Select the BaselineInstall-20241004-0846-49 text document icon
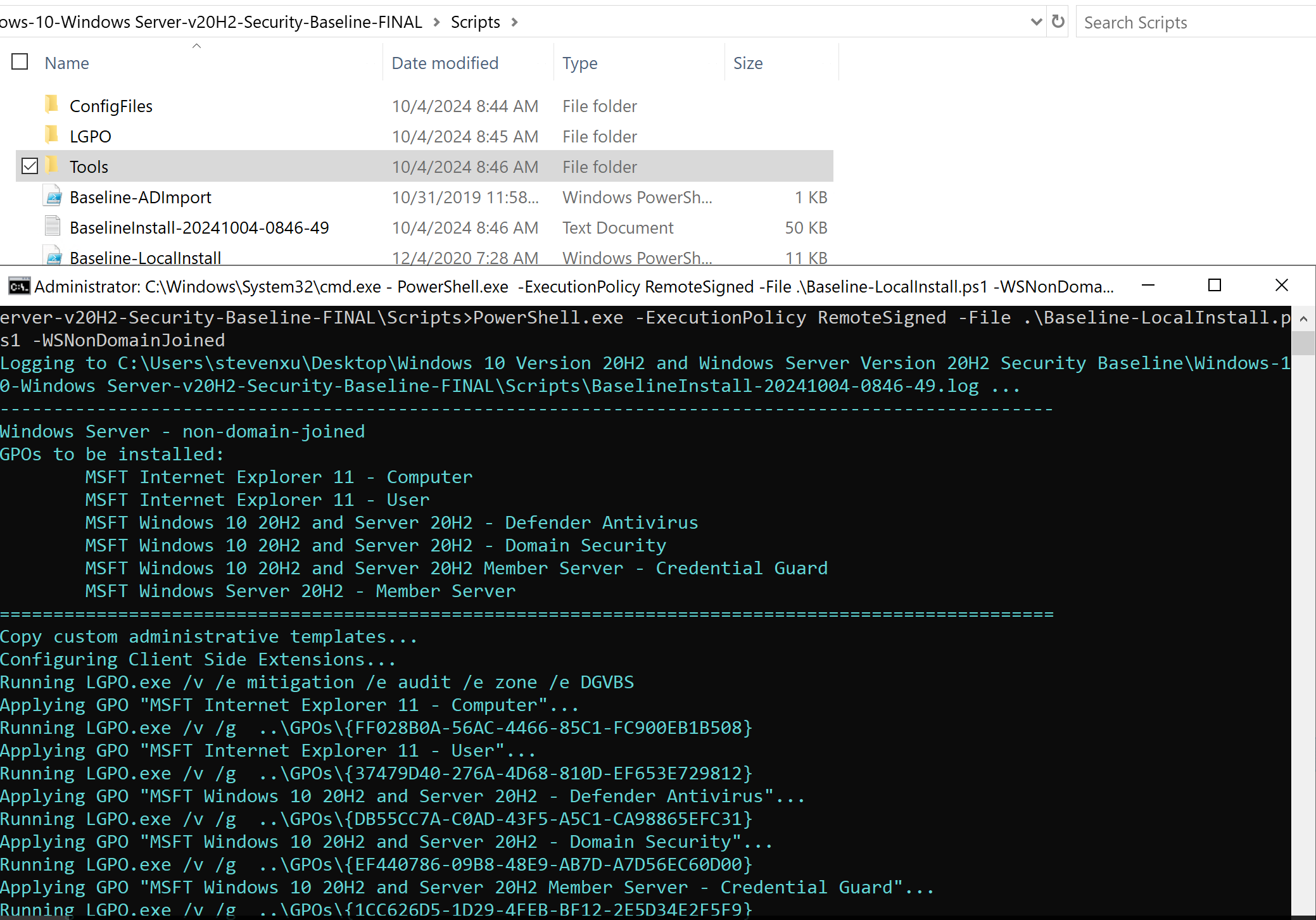This screenshot has height=920, width=1316. tap(53, 226)
